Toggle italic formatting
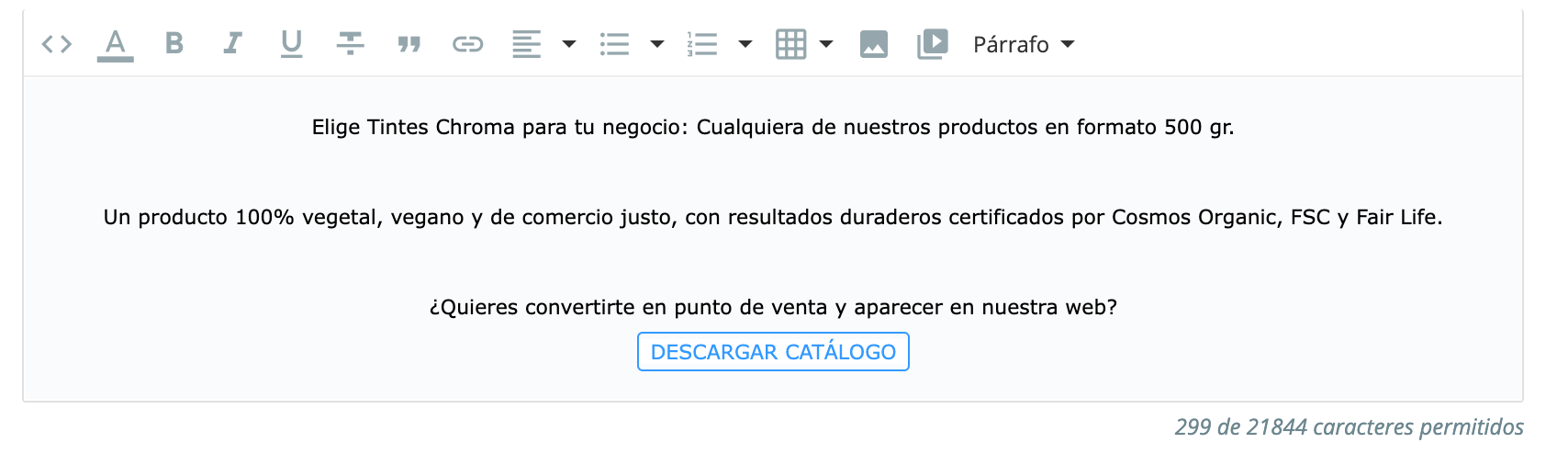1568x454 pixels. tap(232, 43)
